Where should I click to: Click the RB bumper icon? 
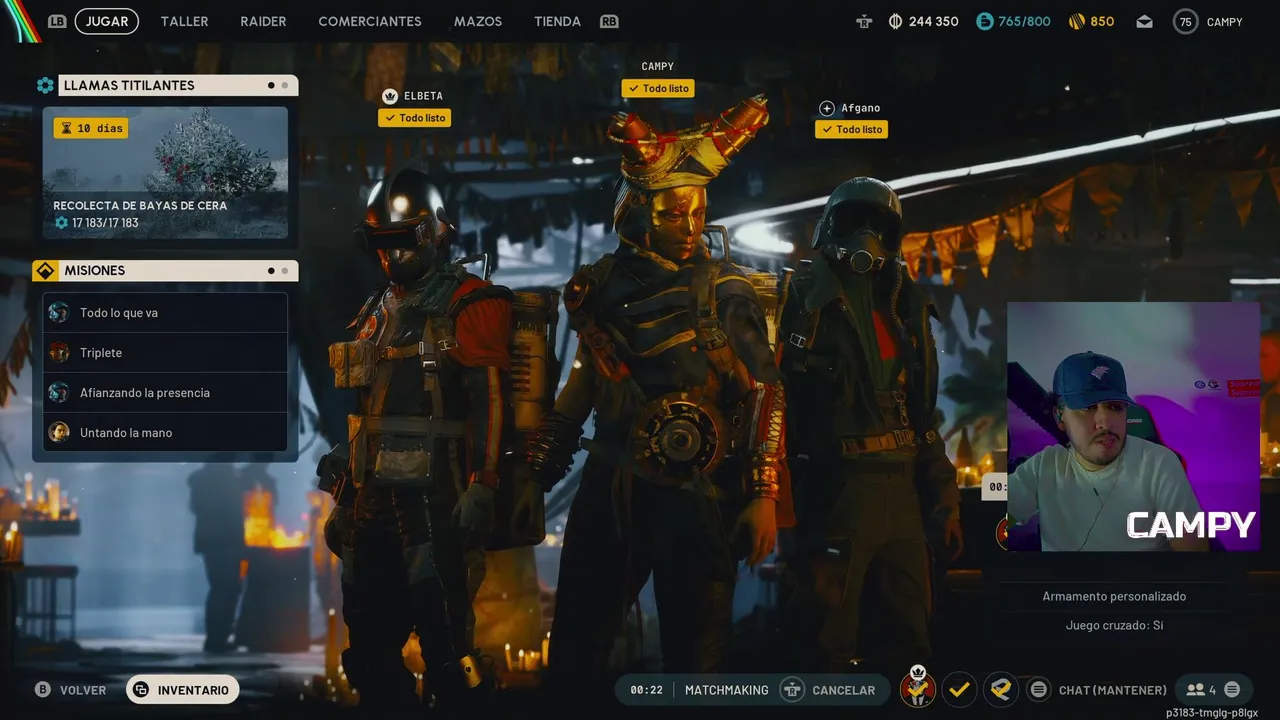pyautogui.click(x=609, y=21)
